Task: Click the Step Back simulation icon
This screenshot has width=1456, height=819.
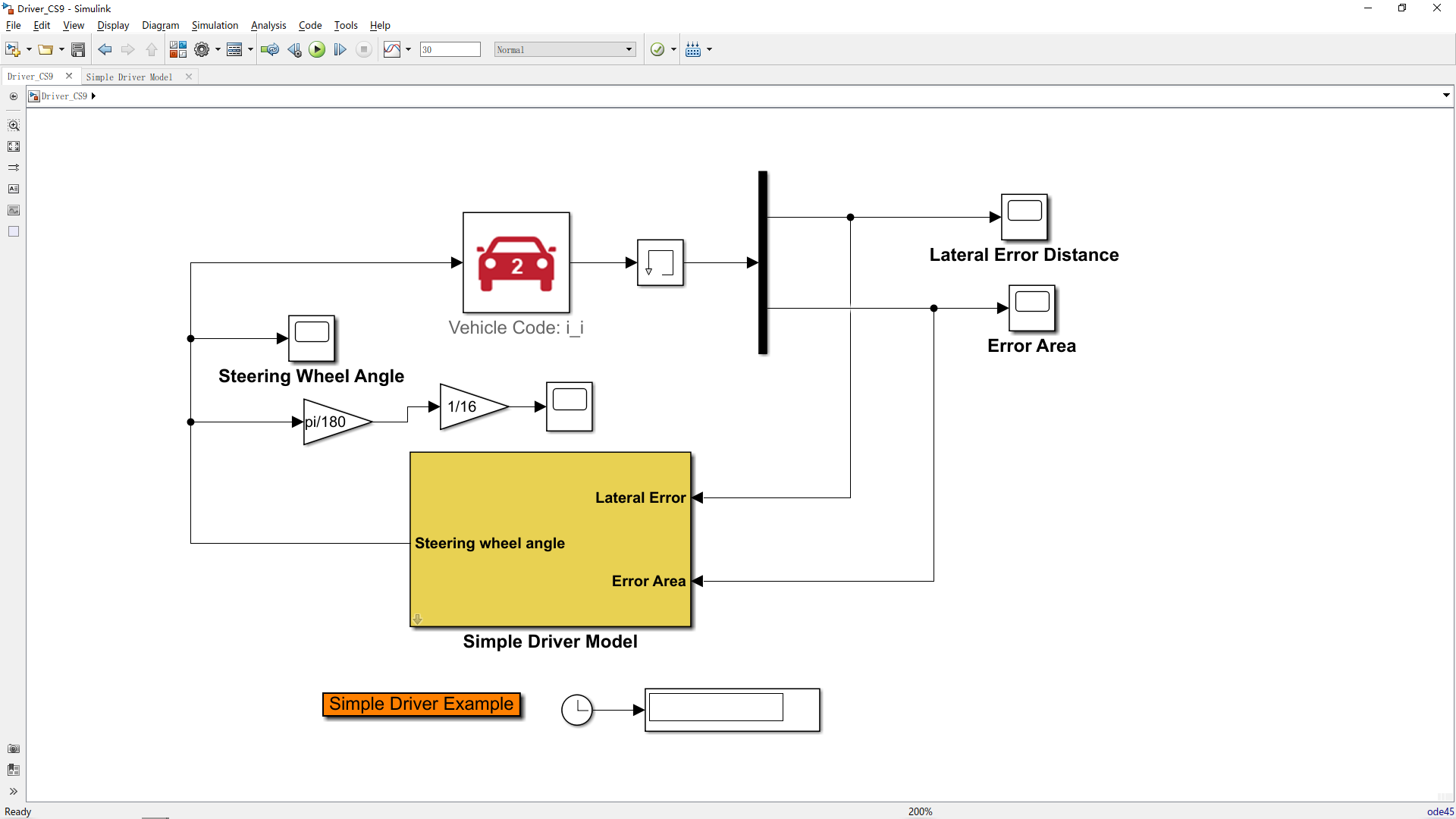Action: (x=294, y=49)
